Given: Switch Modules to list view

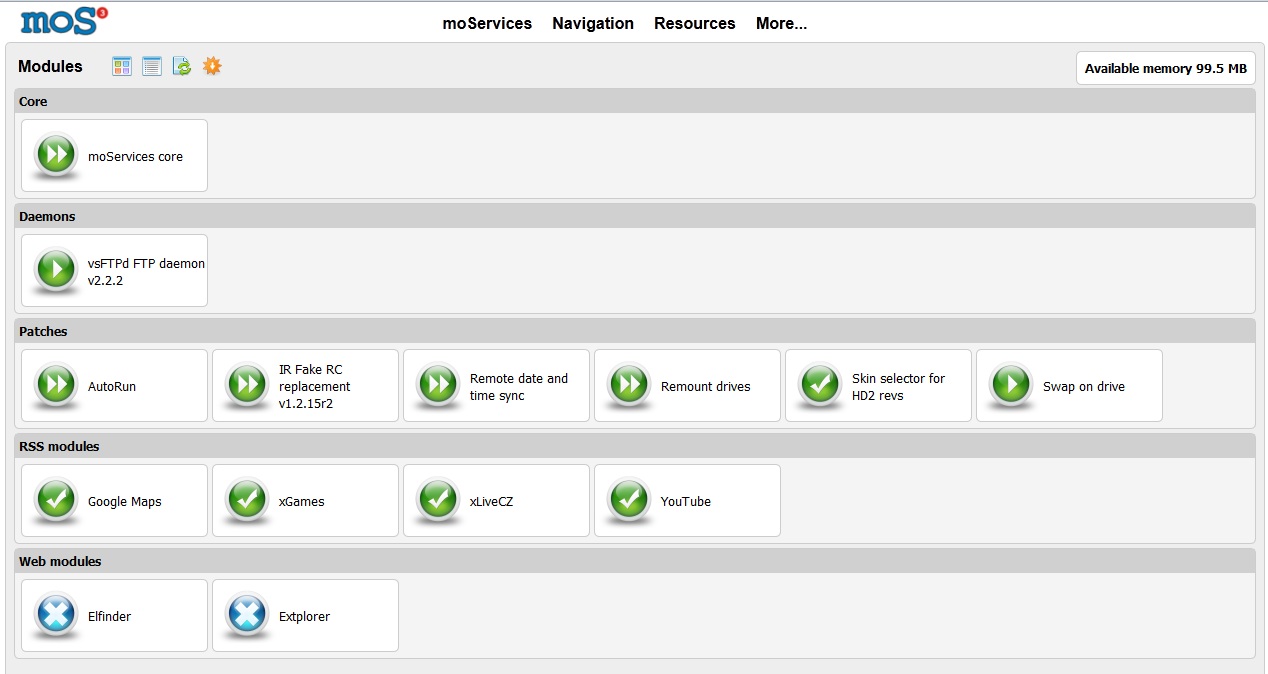Looking at the screenshot, I should 152,66.
